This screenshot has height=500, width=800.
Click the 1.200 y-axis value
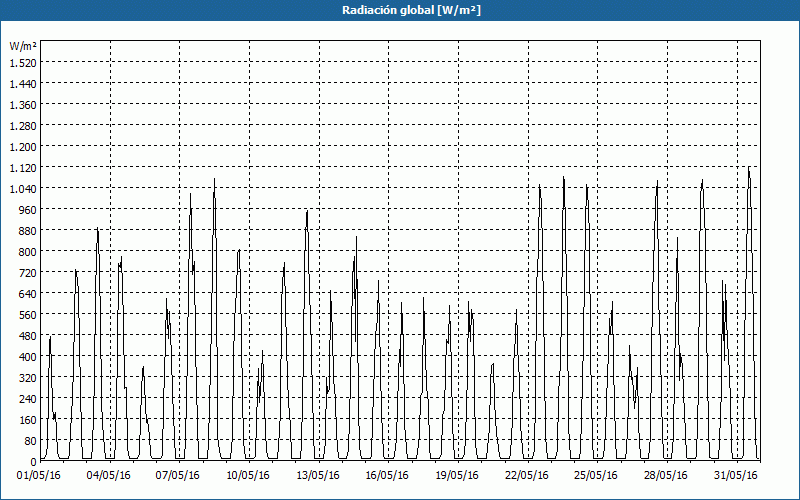click(23, 146)
